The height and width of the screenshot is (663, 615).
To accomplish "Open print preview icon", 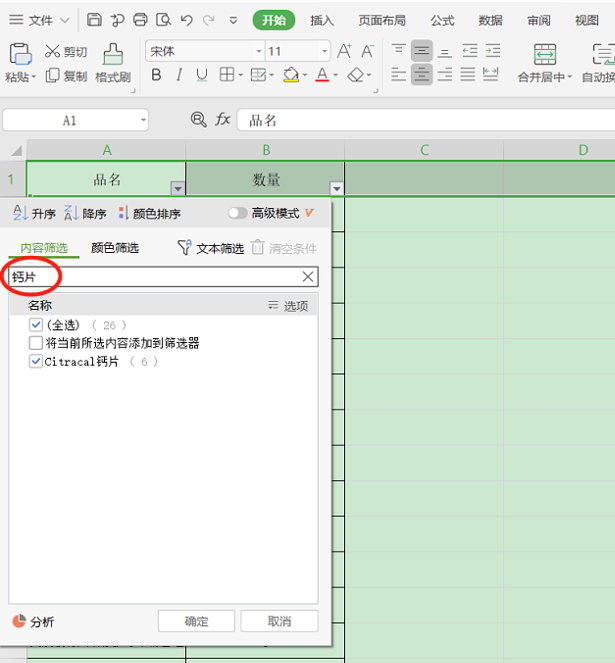I will click(x=163, y=20).
